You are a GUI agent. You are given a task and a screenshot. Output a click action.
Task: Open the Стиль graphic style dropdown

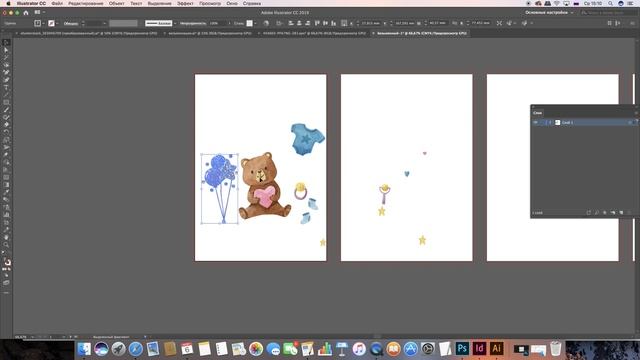255,23
